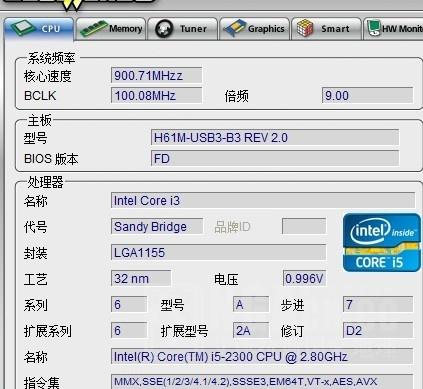Click the instruction set field starting with MMX

coord(262,381)
